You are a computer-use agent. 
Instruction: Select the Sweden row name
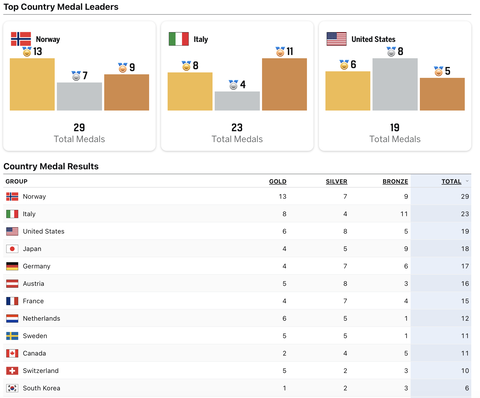pyautogui.click(x=35, y=336)
